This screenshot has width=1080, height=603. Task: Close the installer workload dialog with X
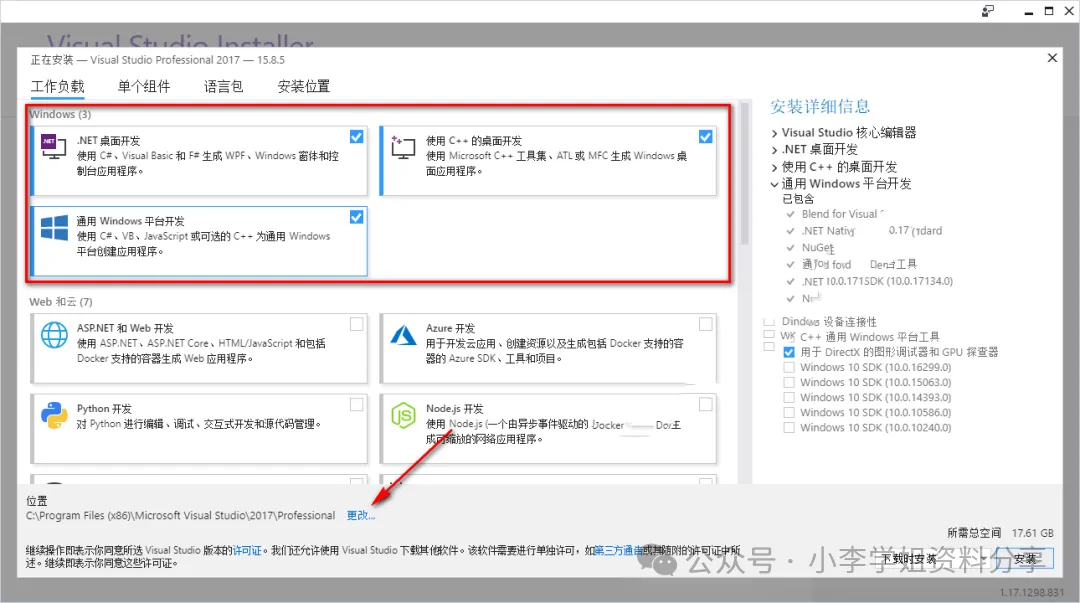point(1052,58)
